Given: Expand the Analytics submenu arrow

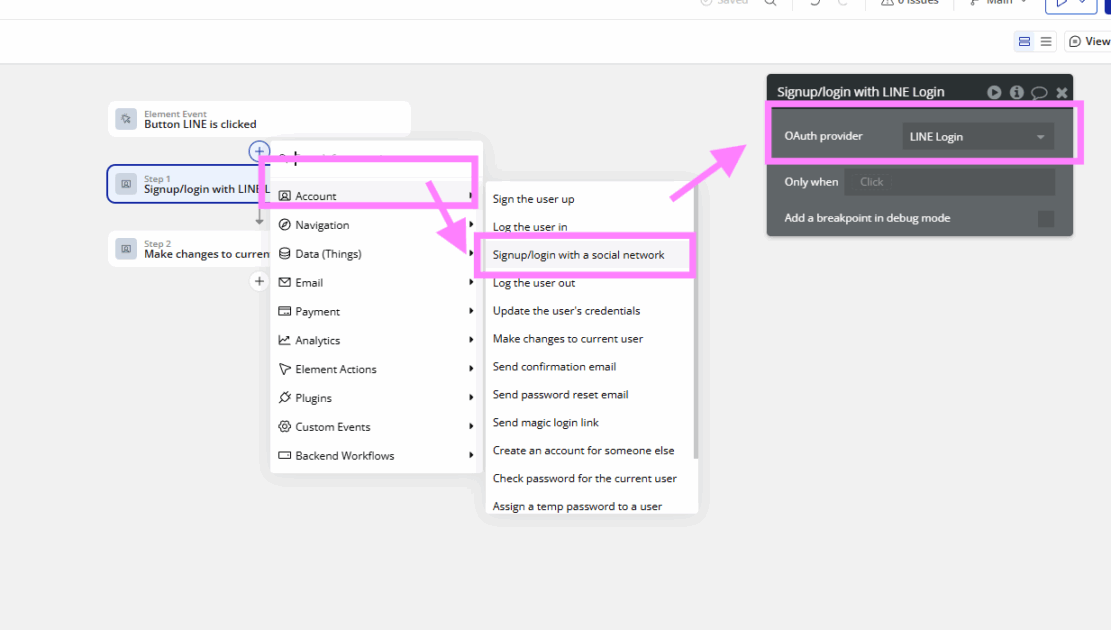Looking at the screenshot, I should click(x=471, y=340).
